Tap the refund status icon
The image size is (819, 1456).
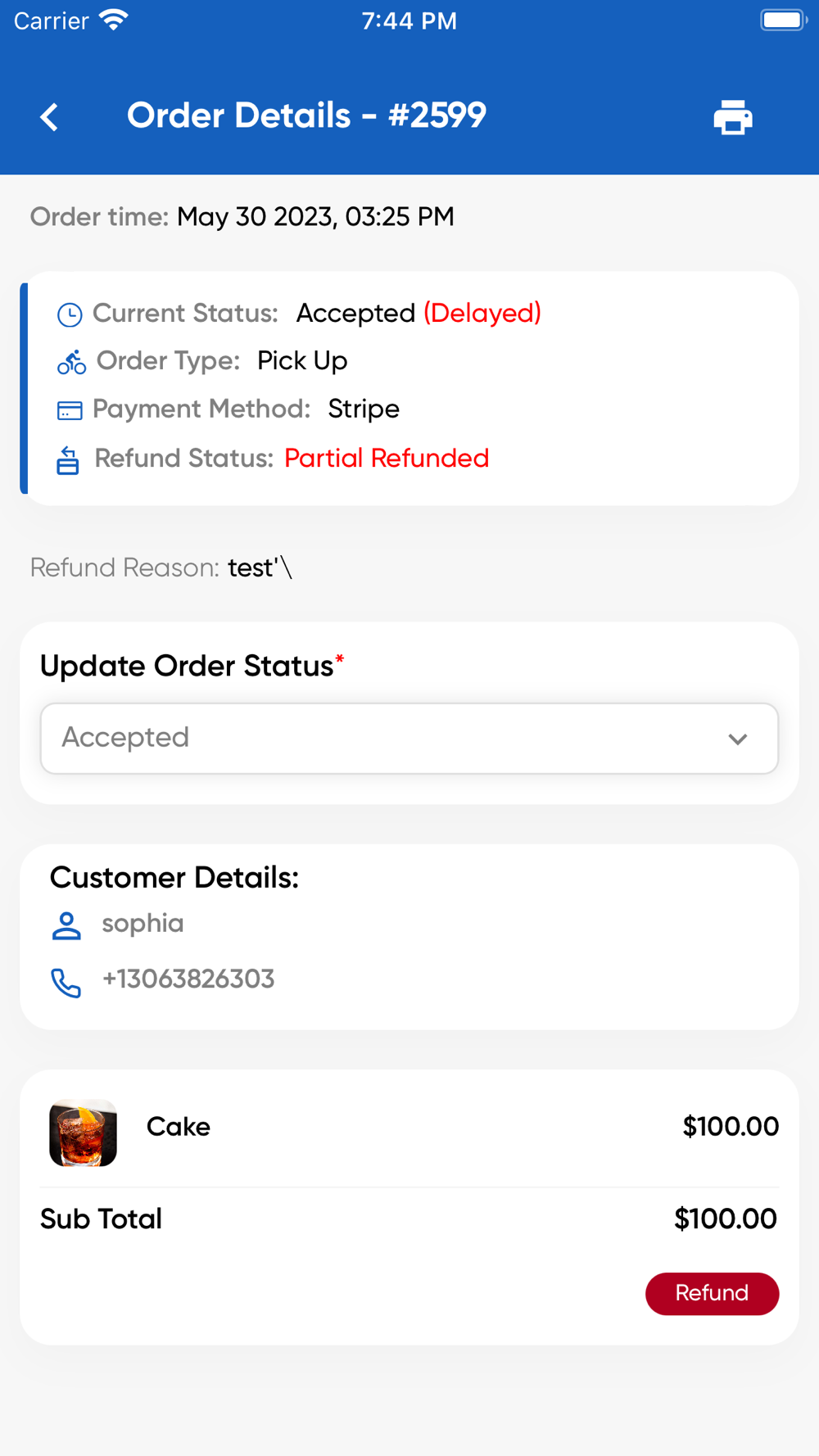point(68,460)
